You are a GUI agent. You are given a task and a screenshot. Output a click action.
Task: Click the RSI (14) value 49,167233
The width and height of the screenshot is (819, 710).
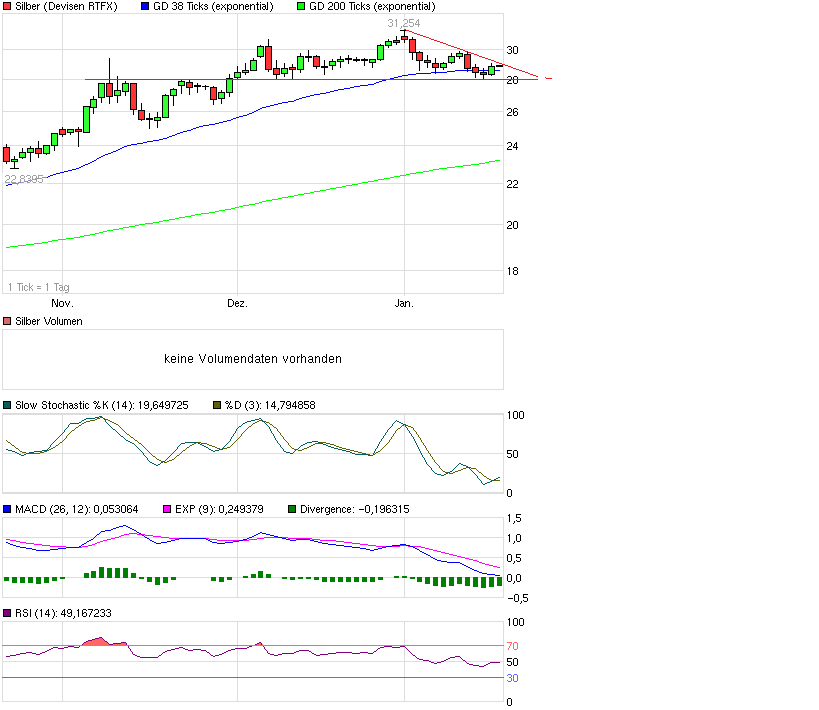86,613
